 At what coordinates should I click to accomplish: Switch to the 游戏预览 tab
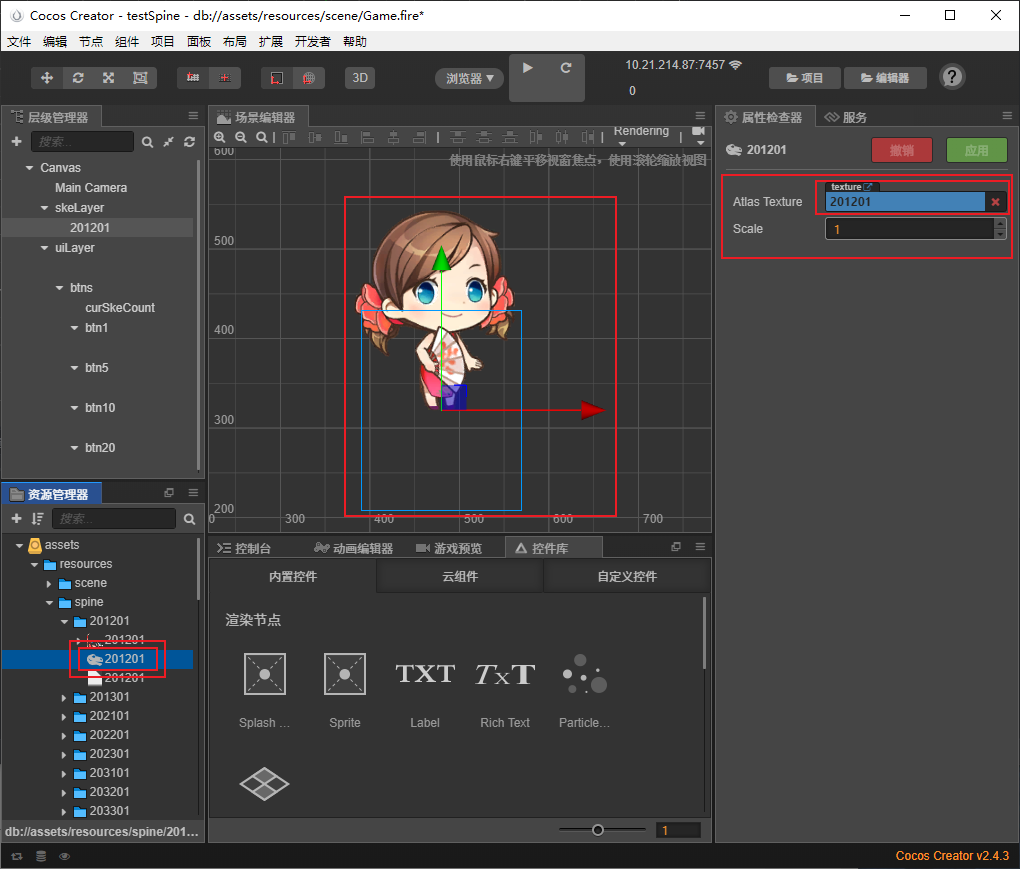click(450, 548)
